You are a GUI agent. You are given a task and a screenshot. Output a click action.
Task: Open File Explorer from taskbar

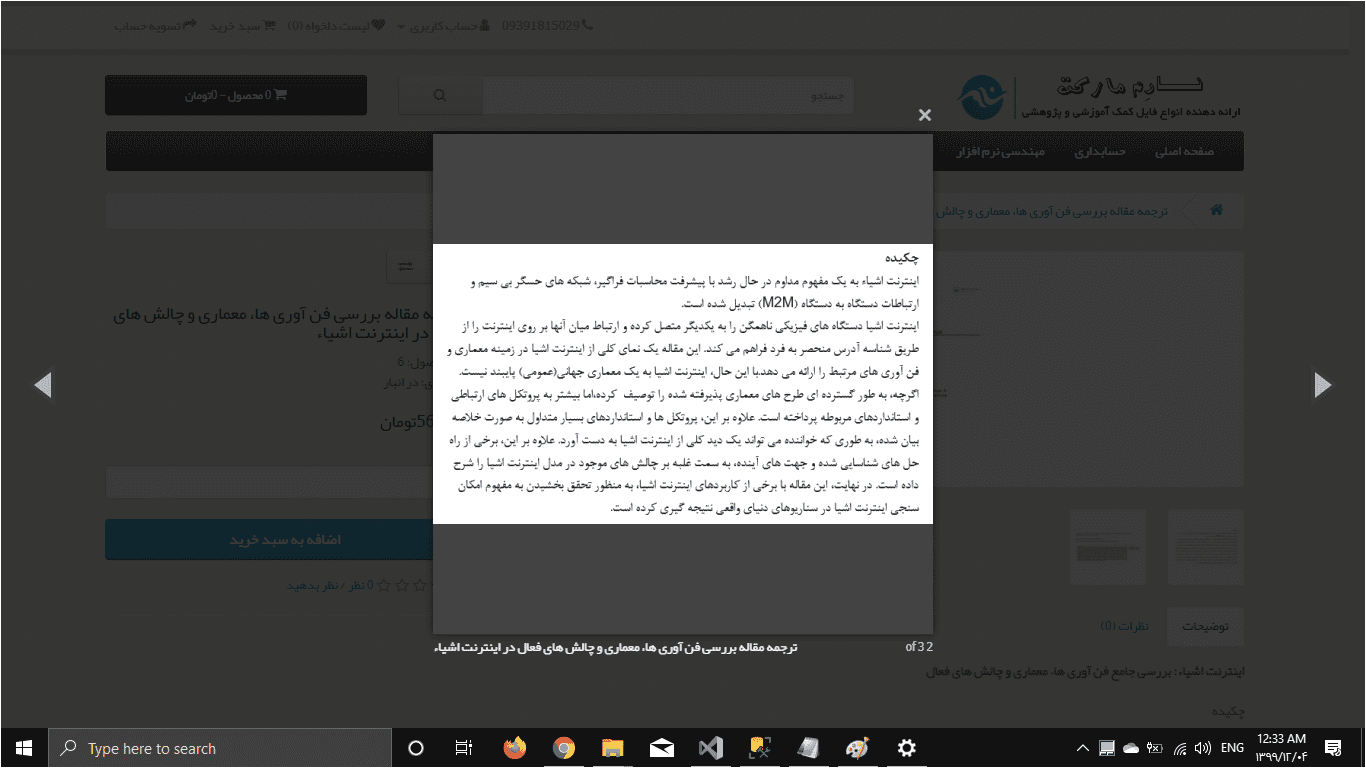coord(612,748)
